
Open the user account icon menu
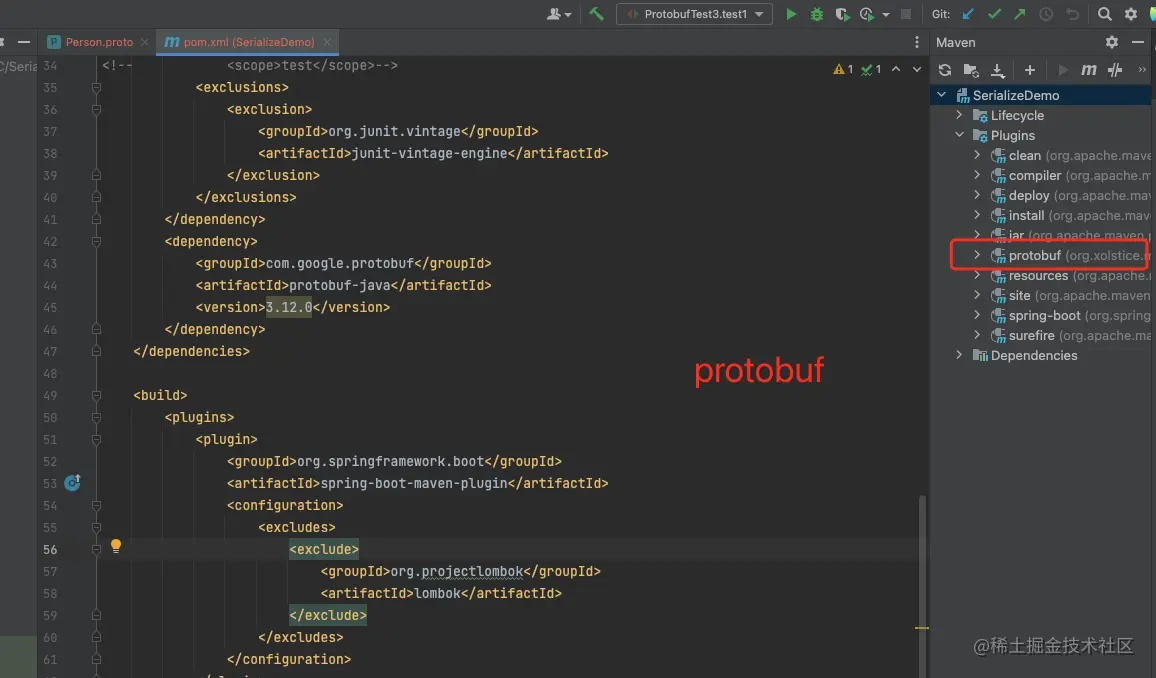pos(558,14)
